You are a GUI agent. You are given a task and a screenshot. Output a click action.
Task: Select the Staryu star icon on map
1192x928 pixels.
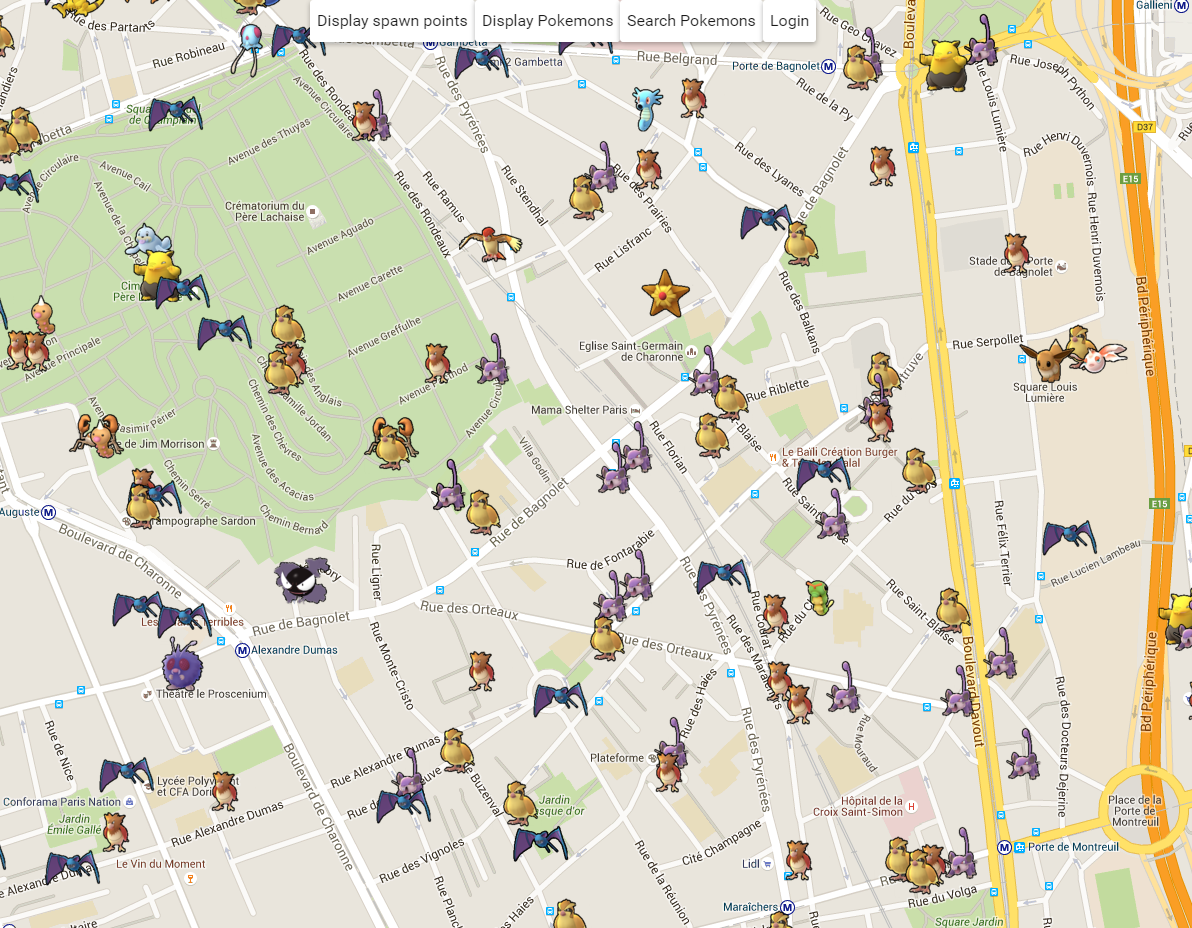point(665,293)
